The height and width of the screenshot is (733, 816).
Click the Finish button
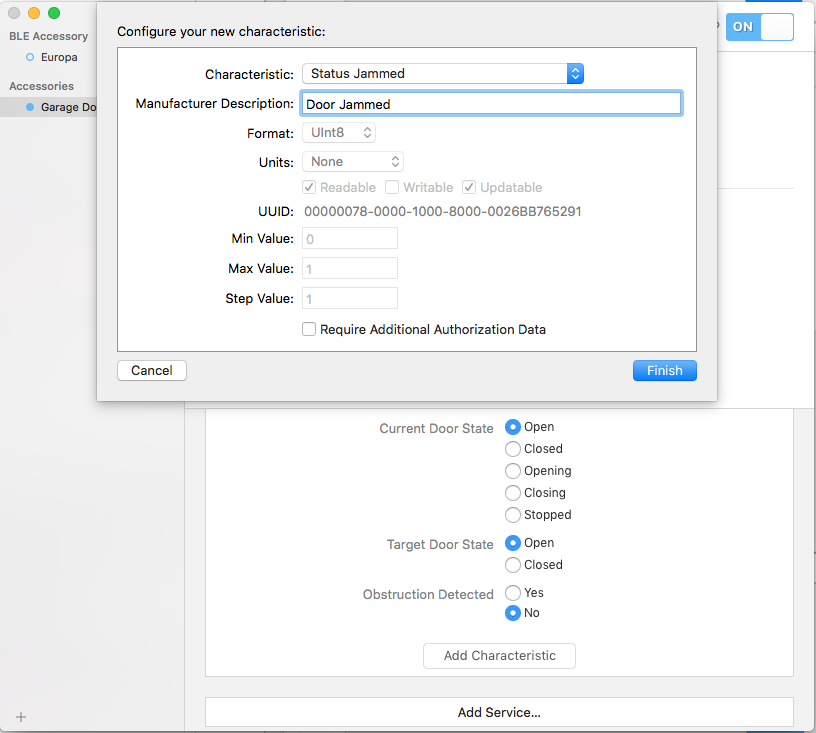pyautogui.click(x=664, y=370)
